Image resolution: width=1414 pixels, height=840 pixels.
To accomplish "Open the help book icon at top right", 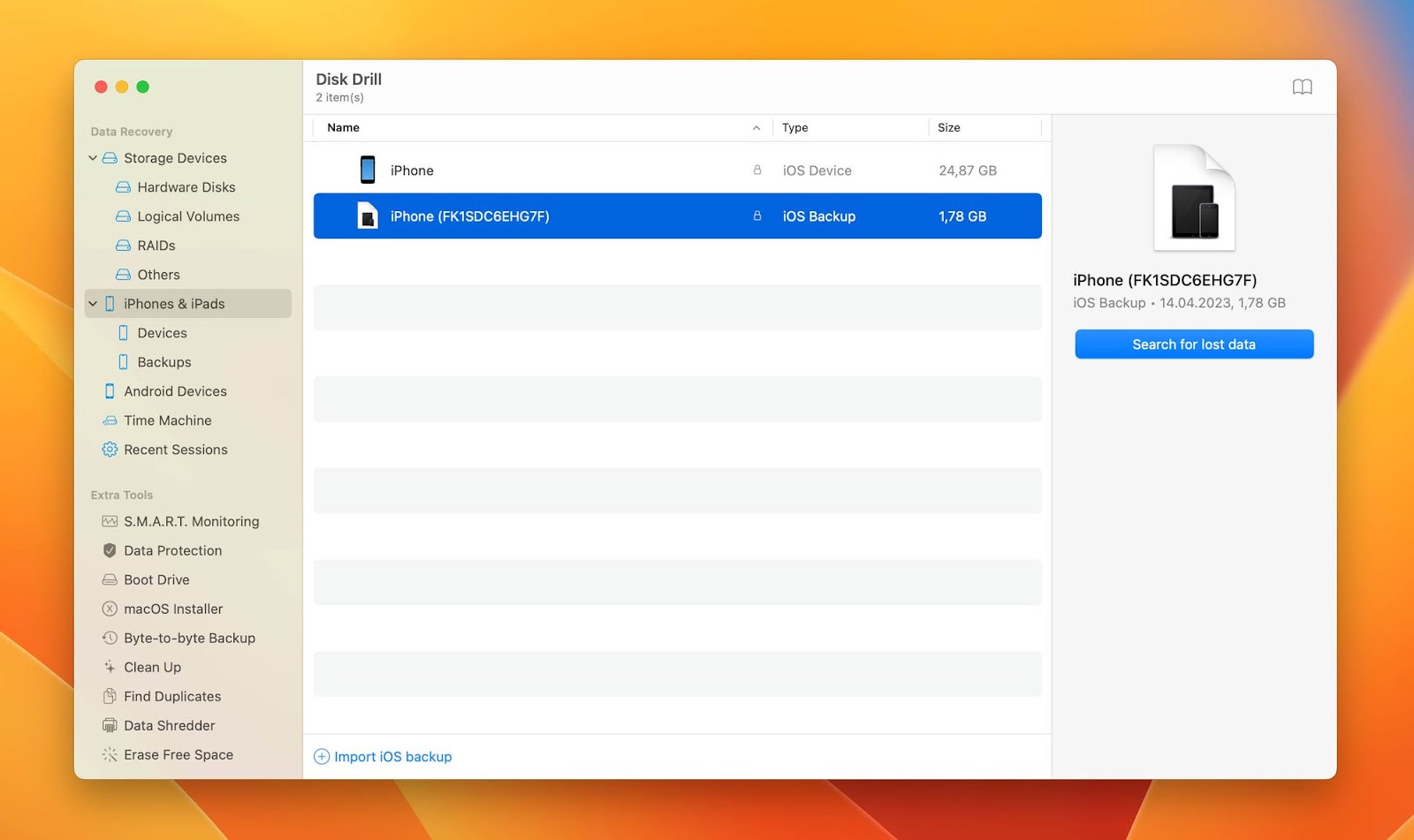I will pyautogui.click(x=1302, y=87).
